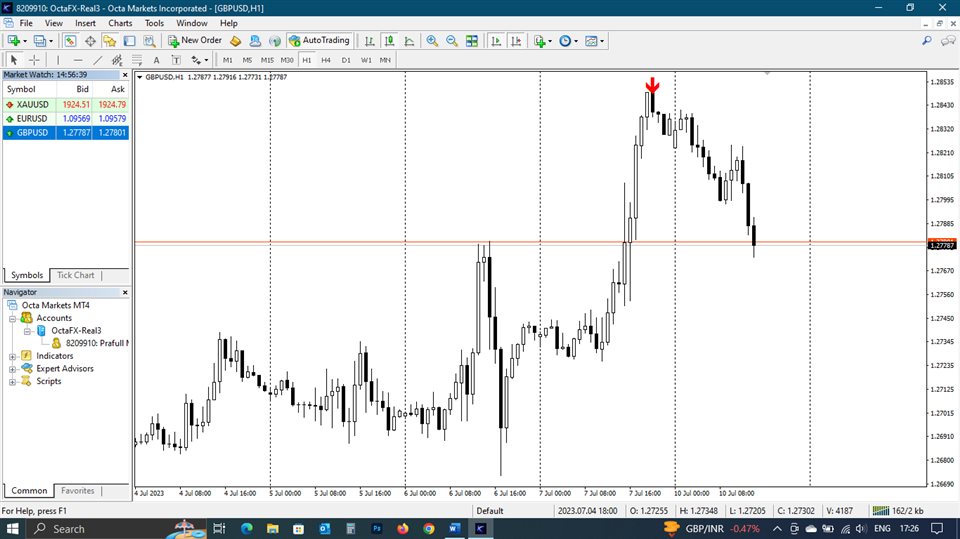This screenshot has height=539, width=960.
Task: Open Photoshop from the taskbar
Action: click(x=377, y=529)
